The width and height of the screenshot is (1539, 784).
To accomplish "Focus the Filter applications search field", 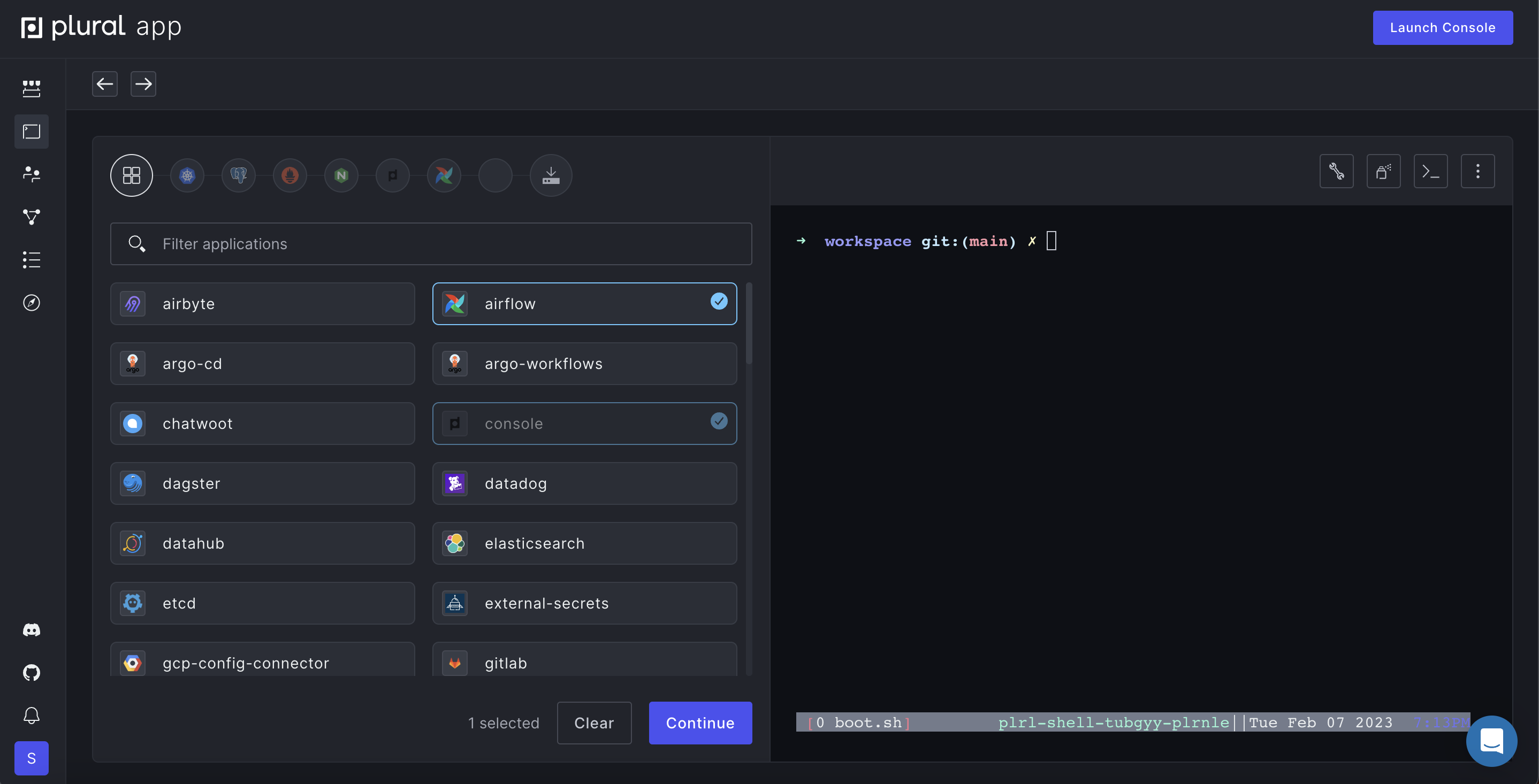I will click(x=431, y=244).
